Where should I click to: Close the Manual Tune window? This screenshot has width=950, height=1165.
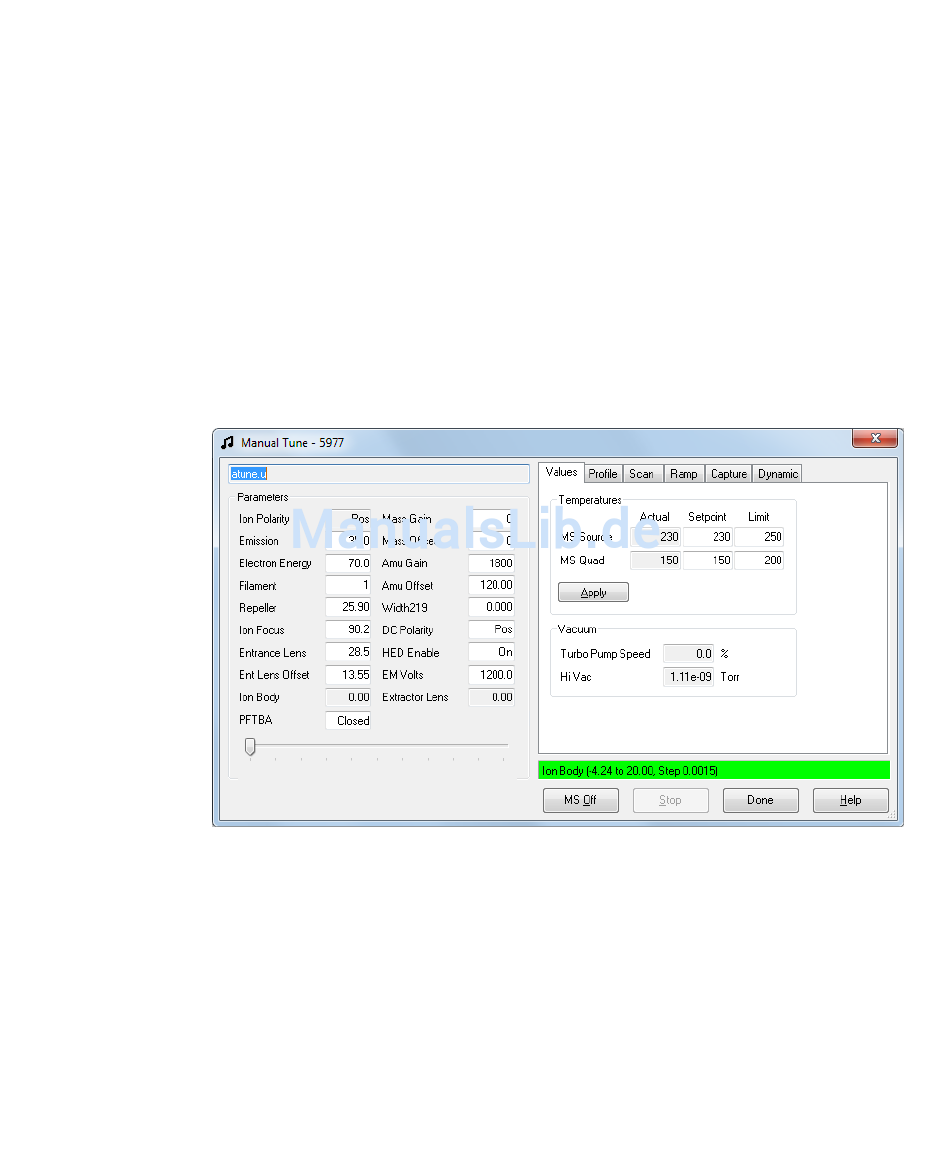875,438
